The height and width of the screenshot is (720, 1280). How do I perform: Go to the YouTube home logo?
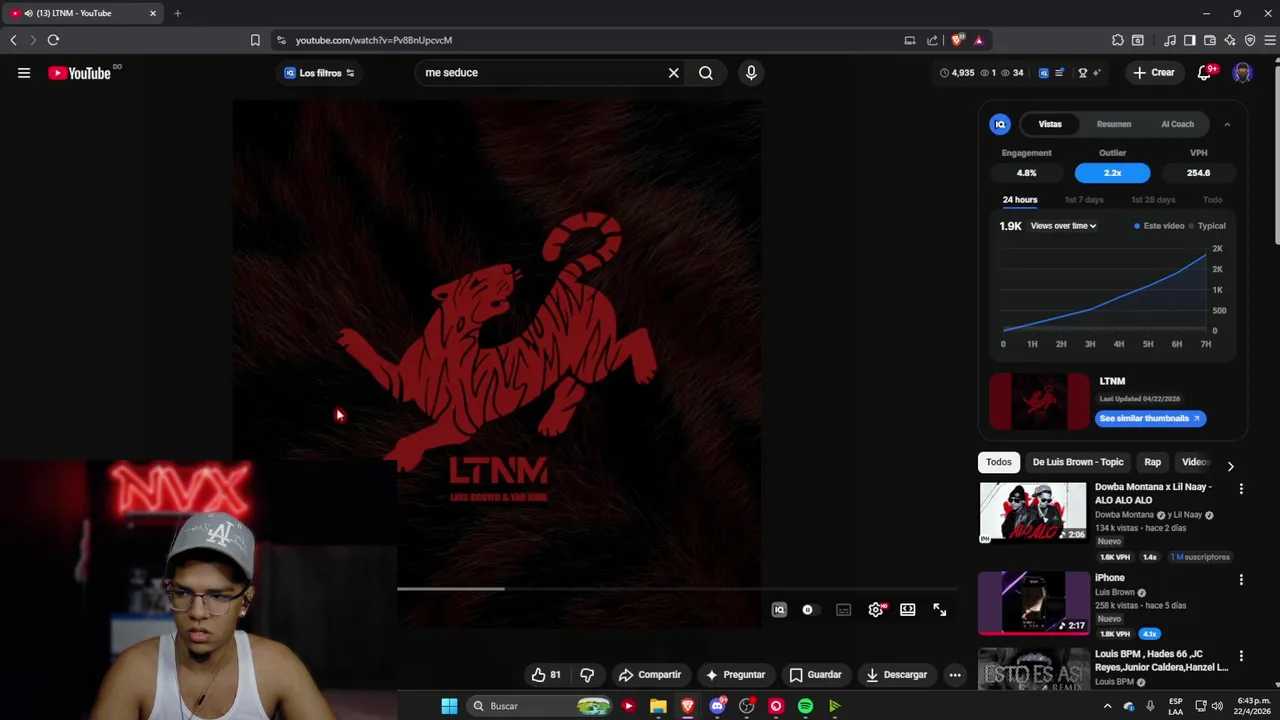pyautogui.click(x=79, y=73)
